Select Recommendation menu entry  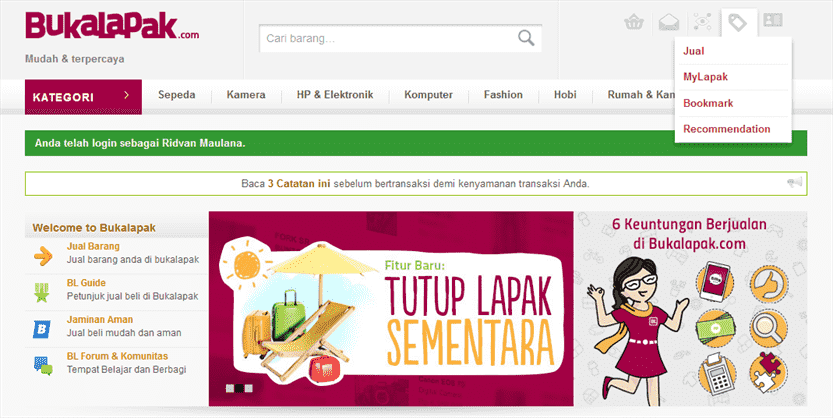pos(726,129)
